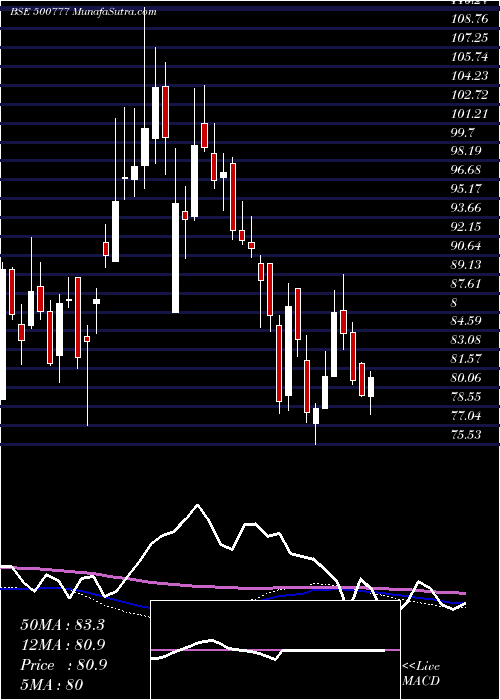This screenshot has height=700, width=500.
Task: Click the 75.53 price axis label
Action: point(467,434)
